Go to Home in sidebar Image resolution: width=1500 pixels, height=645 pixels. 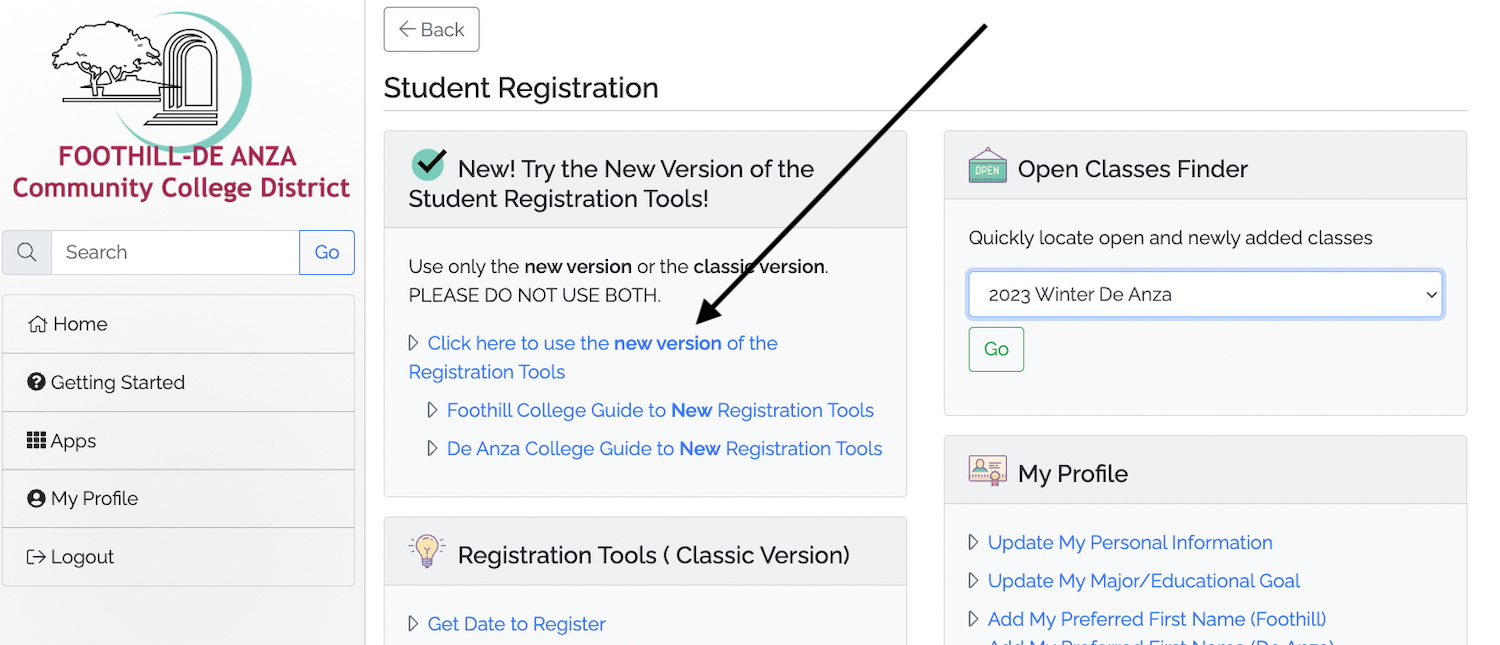click(x=178, y=324)
